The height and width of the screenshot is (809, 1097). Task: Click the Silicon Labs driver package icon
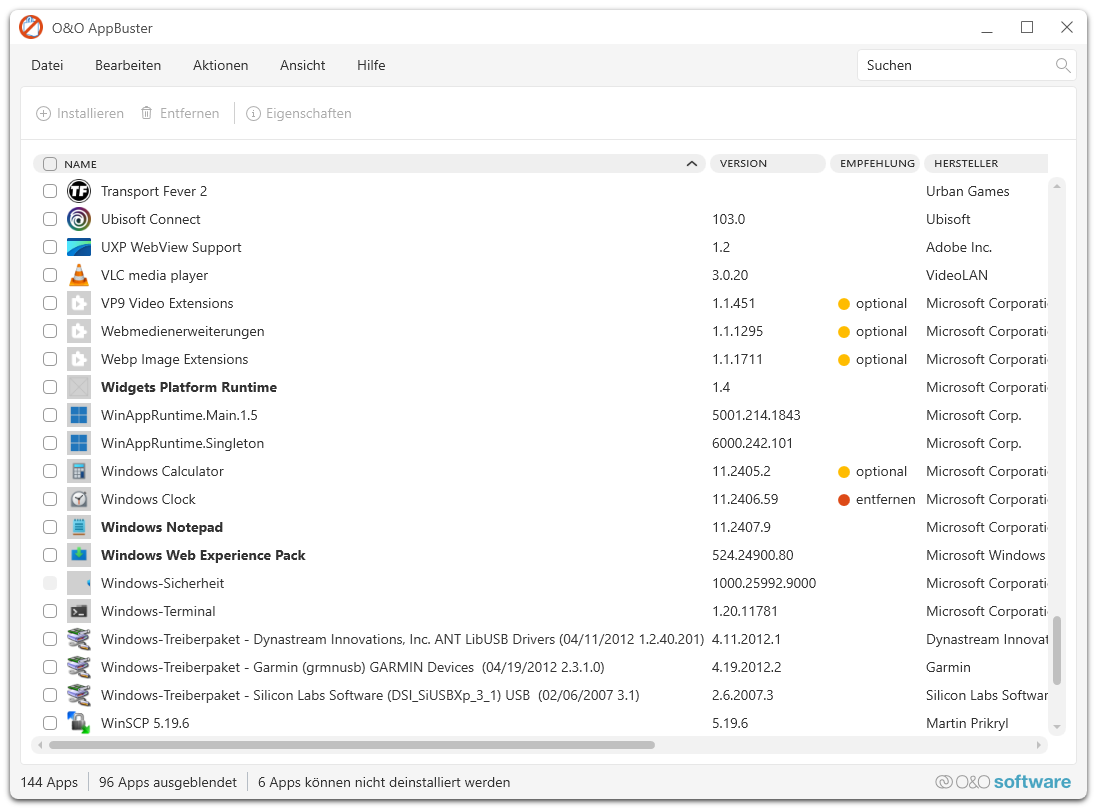79,695
